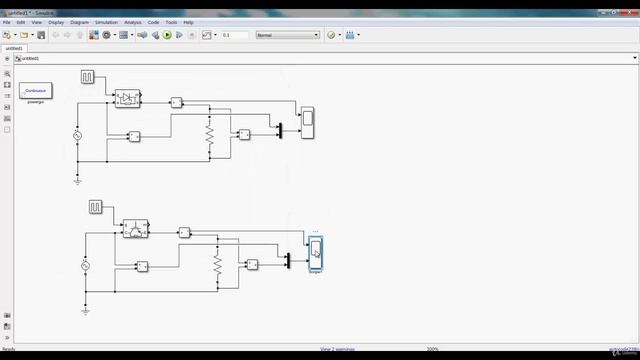Click the fourth icon in the left palette

(7, 107)
